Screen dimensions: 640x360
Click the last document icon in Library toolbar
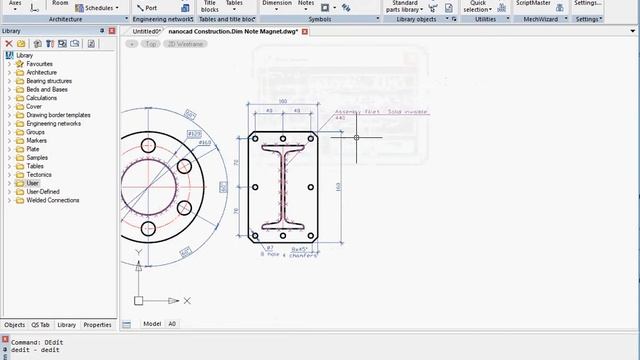91,44
